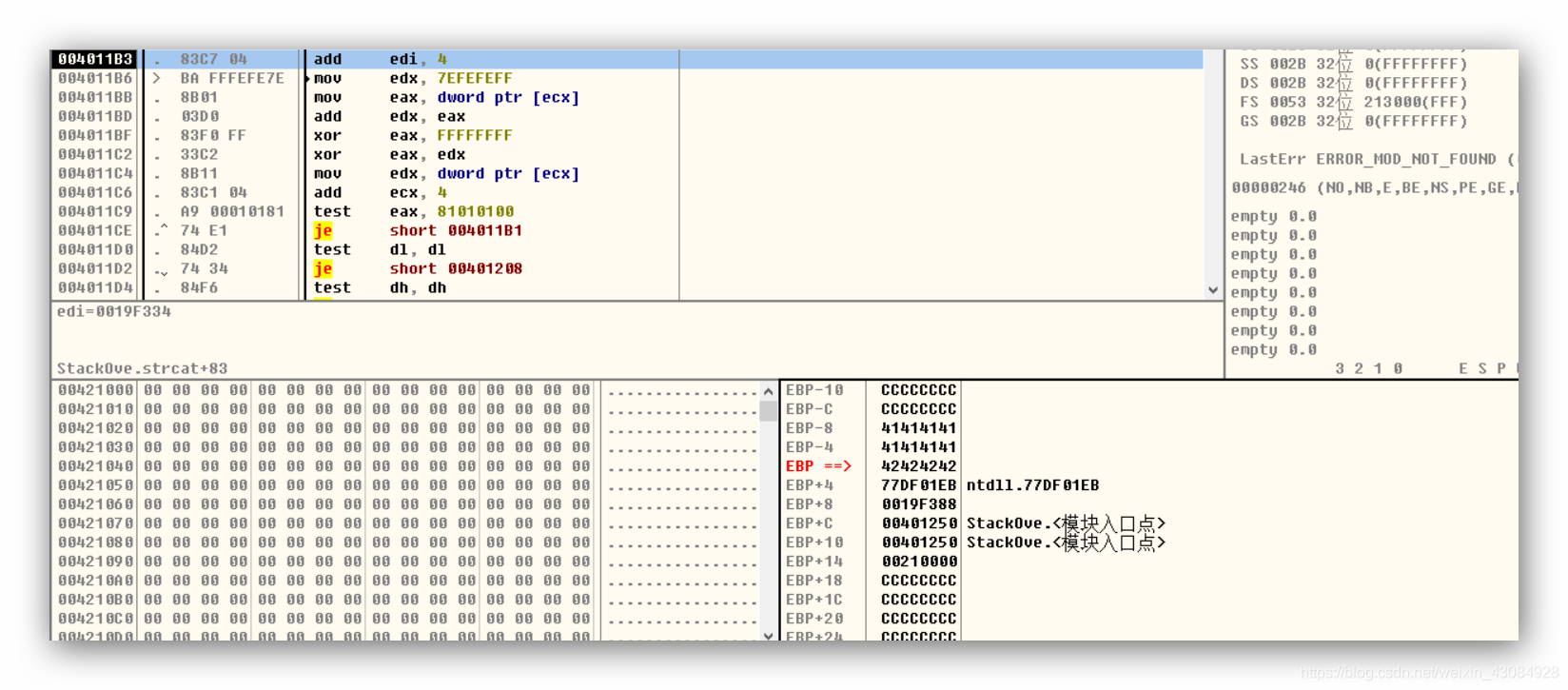Select dump address 00421090
Screen dimensions: 1568x690
95,562
